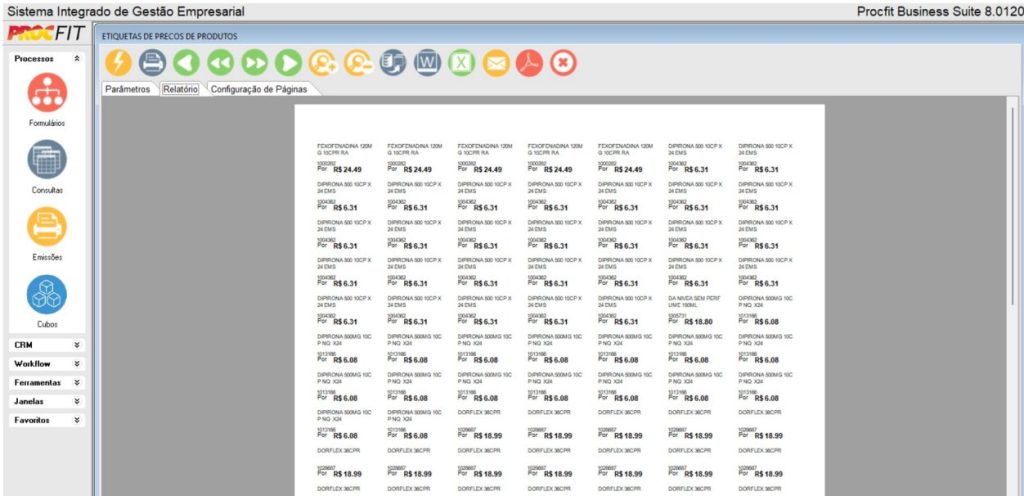Open Cubos from the Processos panel
Viewport: 1024px width, 496px height.
click(46, 294)
